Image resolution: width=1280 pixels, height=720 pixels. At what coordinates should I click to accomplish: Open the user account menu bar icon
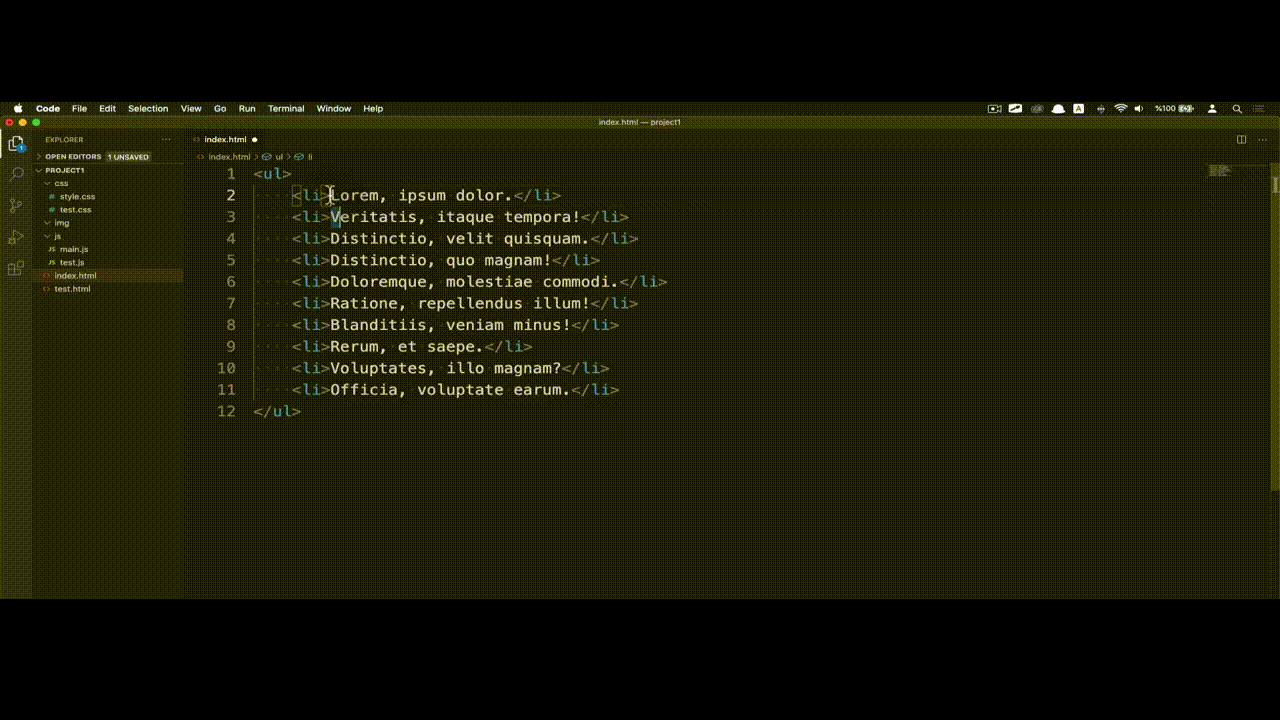tap(1212, 108)
